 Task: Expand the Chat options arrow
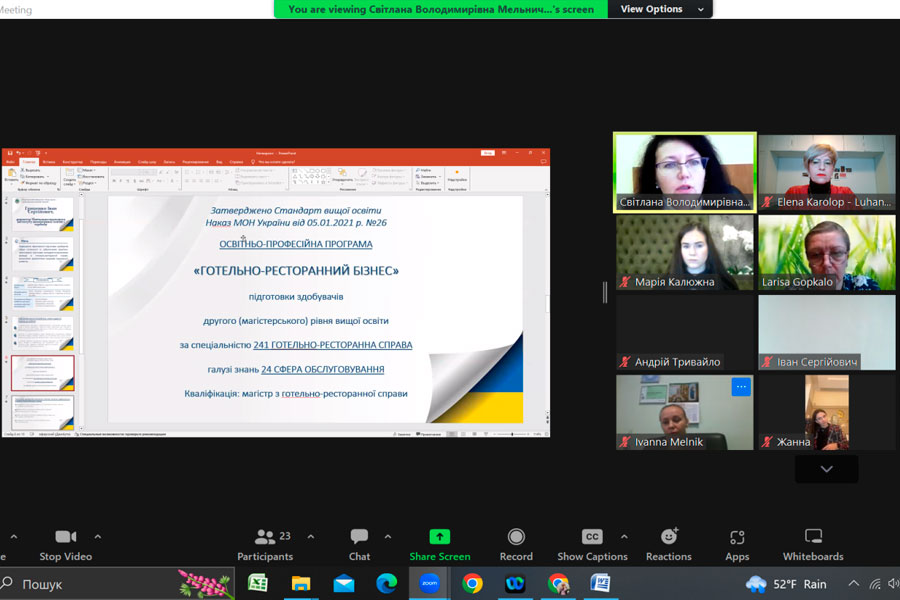coord(388,536)
